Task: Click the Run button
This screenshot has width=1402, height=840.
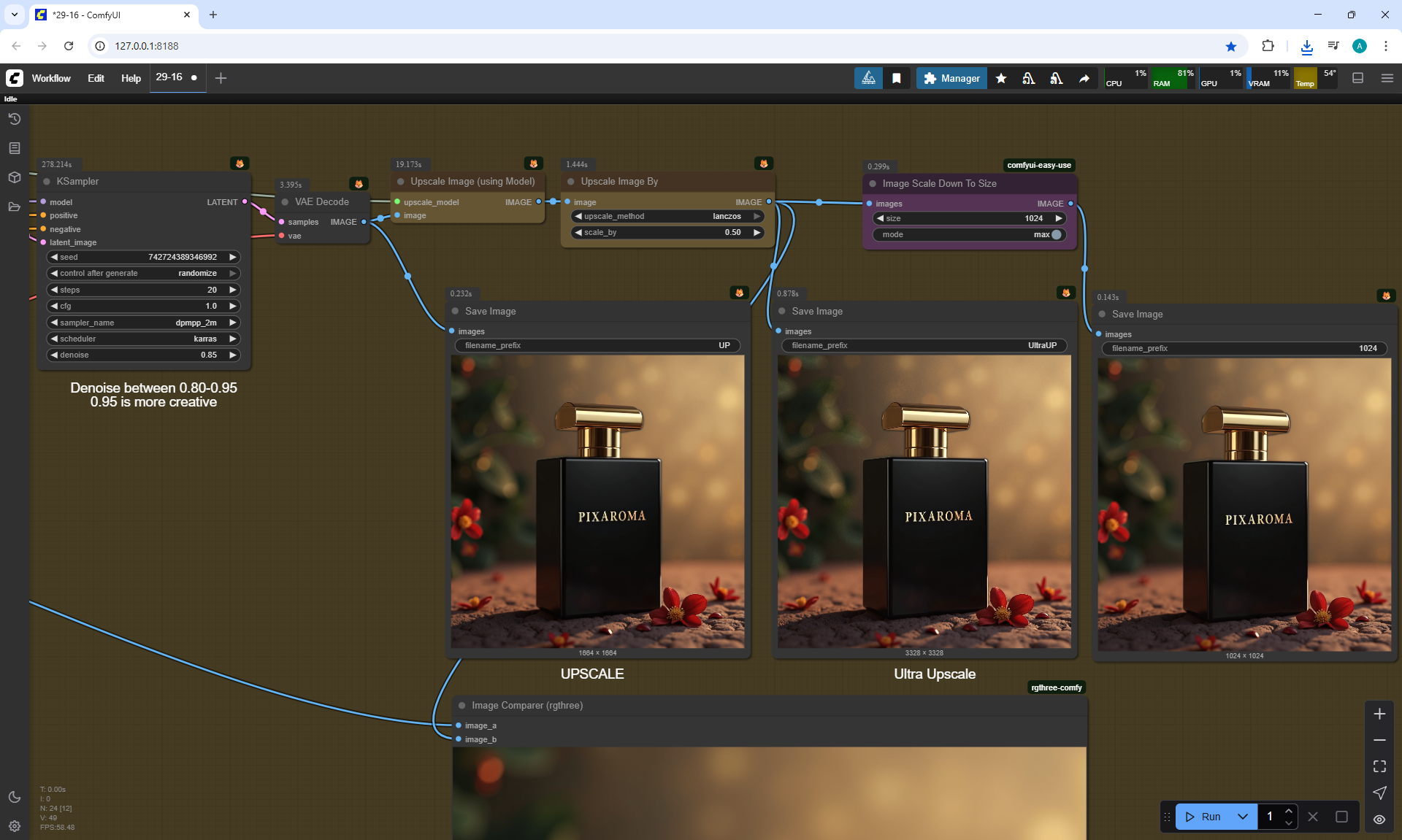Action: tap(1203, 817)
